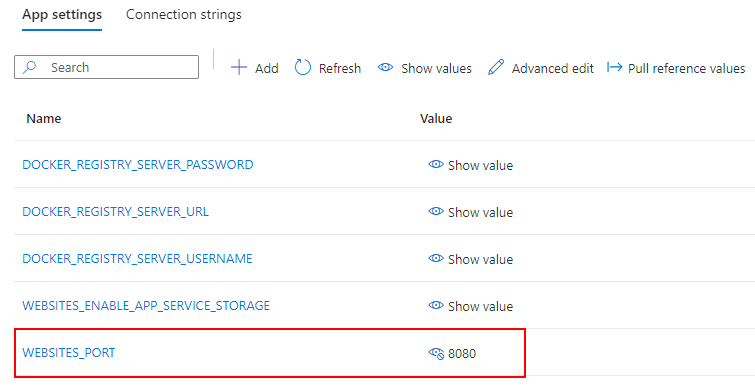Click the Add button label
755x387 pixels.
click(x=267, y=68)
